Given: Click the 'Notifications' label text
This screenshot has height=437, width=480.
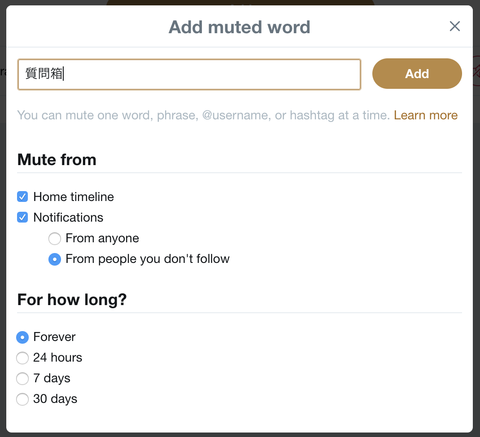Looking at the screenshot, I should (x=68, y=217).
